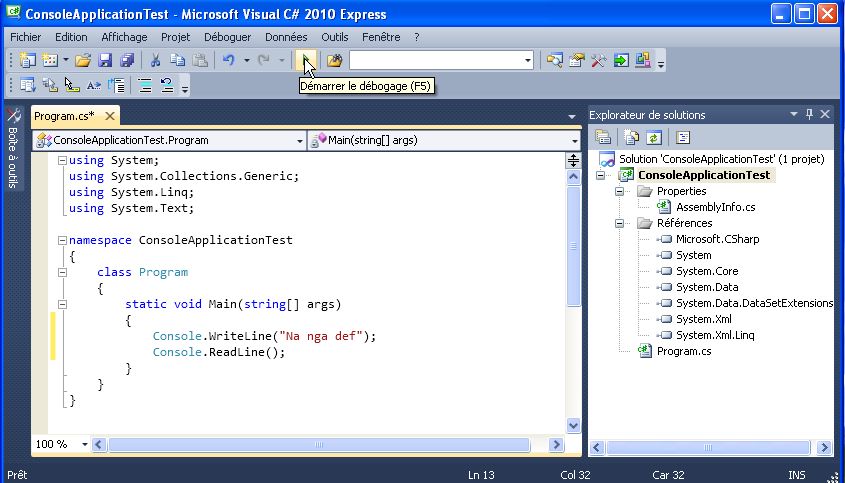Collapse the Références folder node
Screen dimensions: 845x483
pos(620,223)
